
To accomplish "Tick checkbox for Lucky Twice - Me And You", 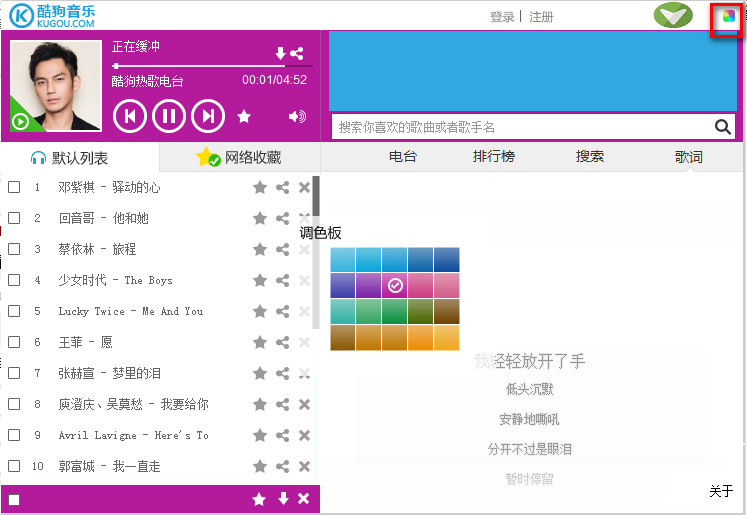I will tap(14, 311).
